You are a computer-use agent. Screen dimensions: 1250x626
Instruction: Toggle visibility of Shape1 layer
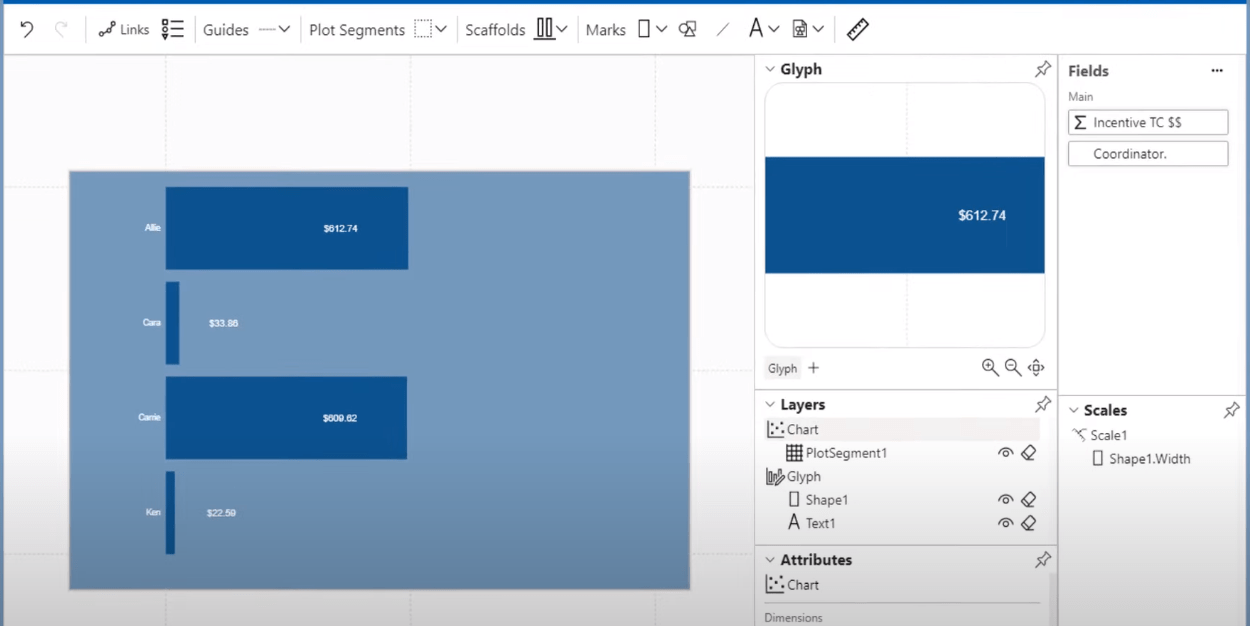click(1005, 500)
